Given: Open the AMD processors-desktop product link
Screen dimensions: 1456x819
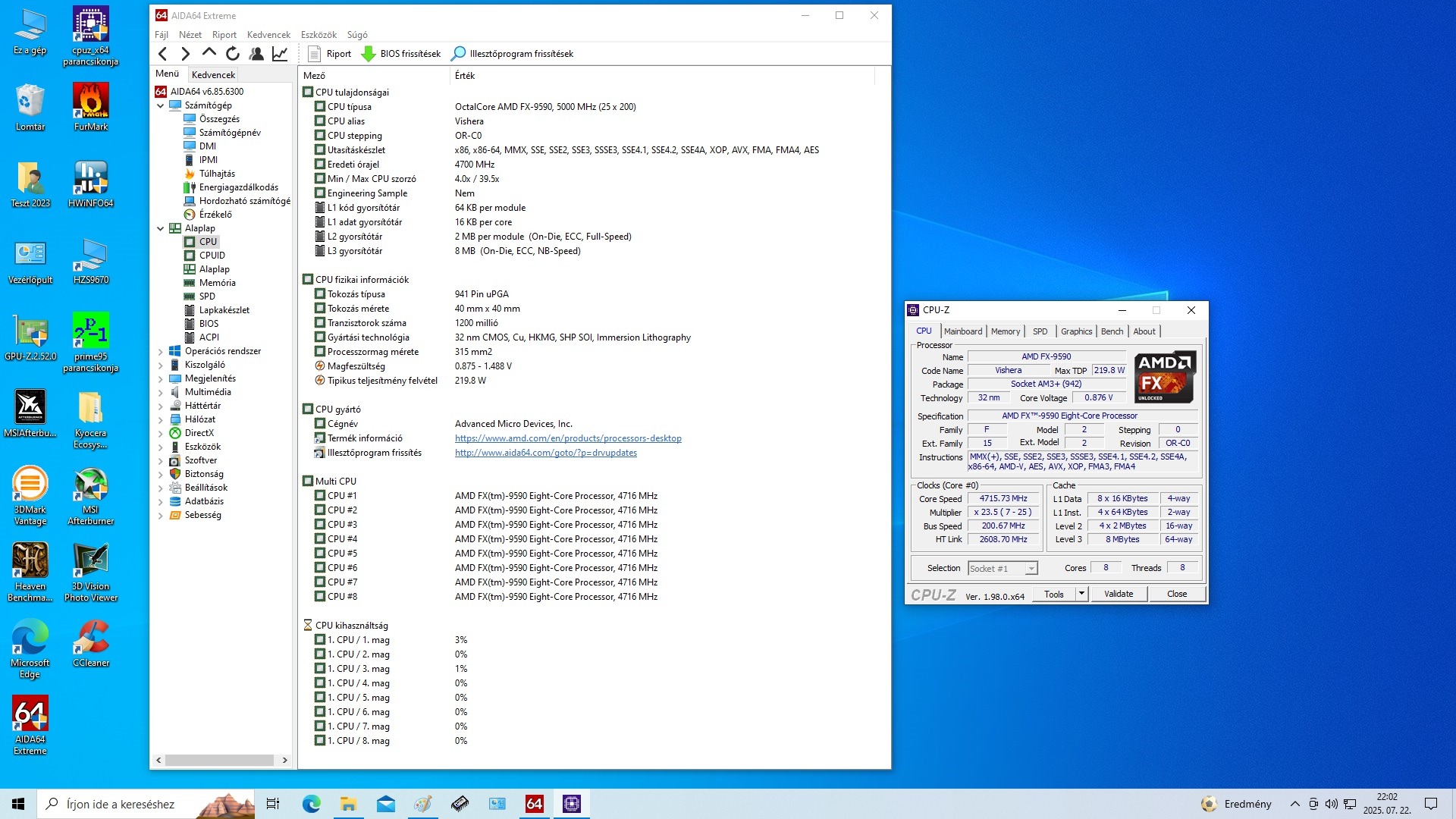Looking at the screenshot, I should (568, 438).
